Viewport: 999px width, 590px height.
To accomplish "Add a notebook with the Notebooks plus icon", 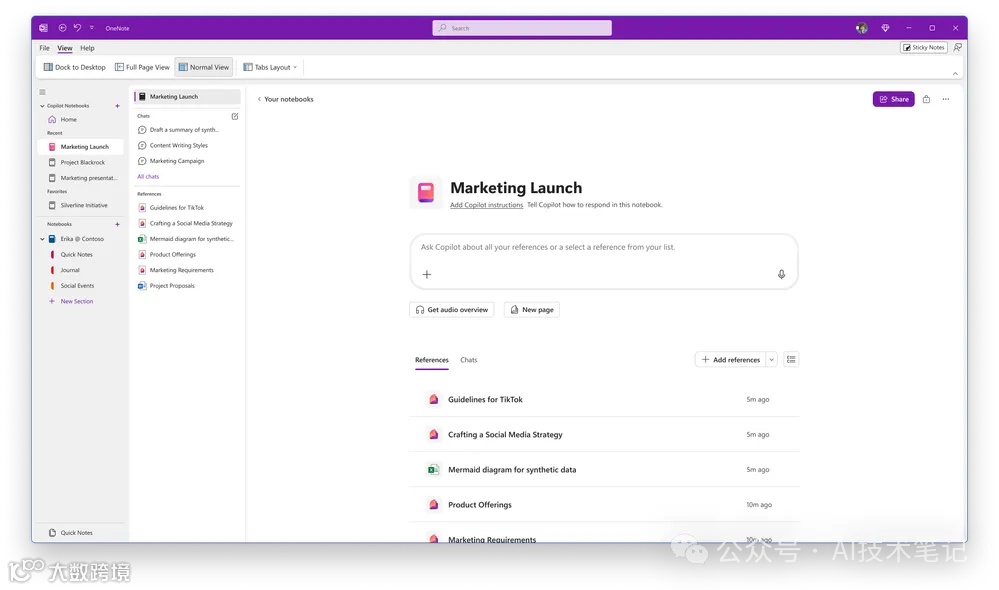I will (117, 224).
